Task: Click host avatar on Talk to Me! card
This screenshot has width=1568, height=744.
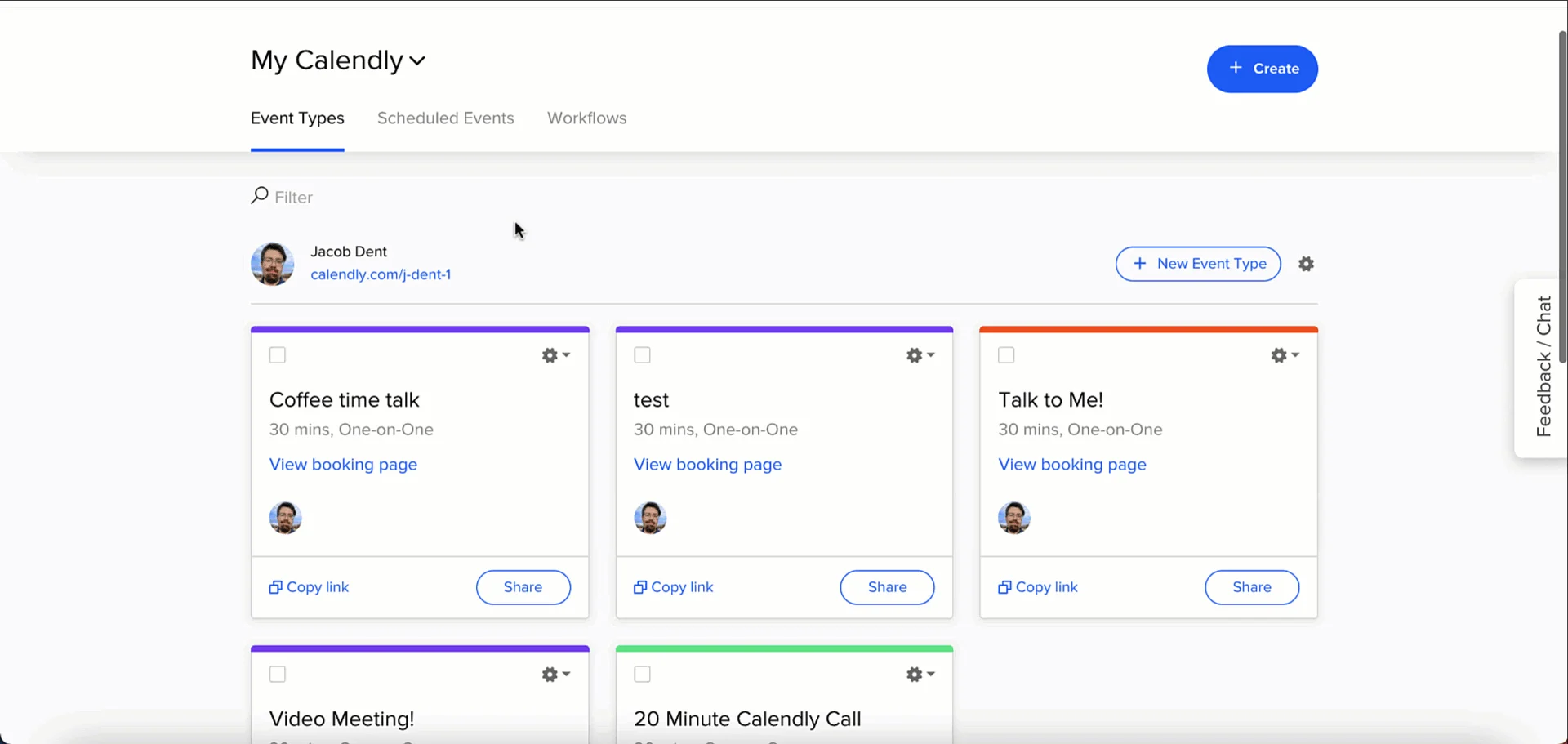Action: click(x=1014, y=518)
